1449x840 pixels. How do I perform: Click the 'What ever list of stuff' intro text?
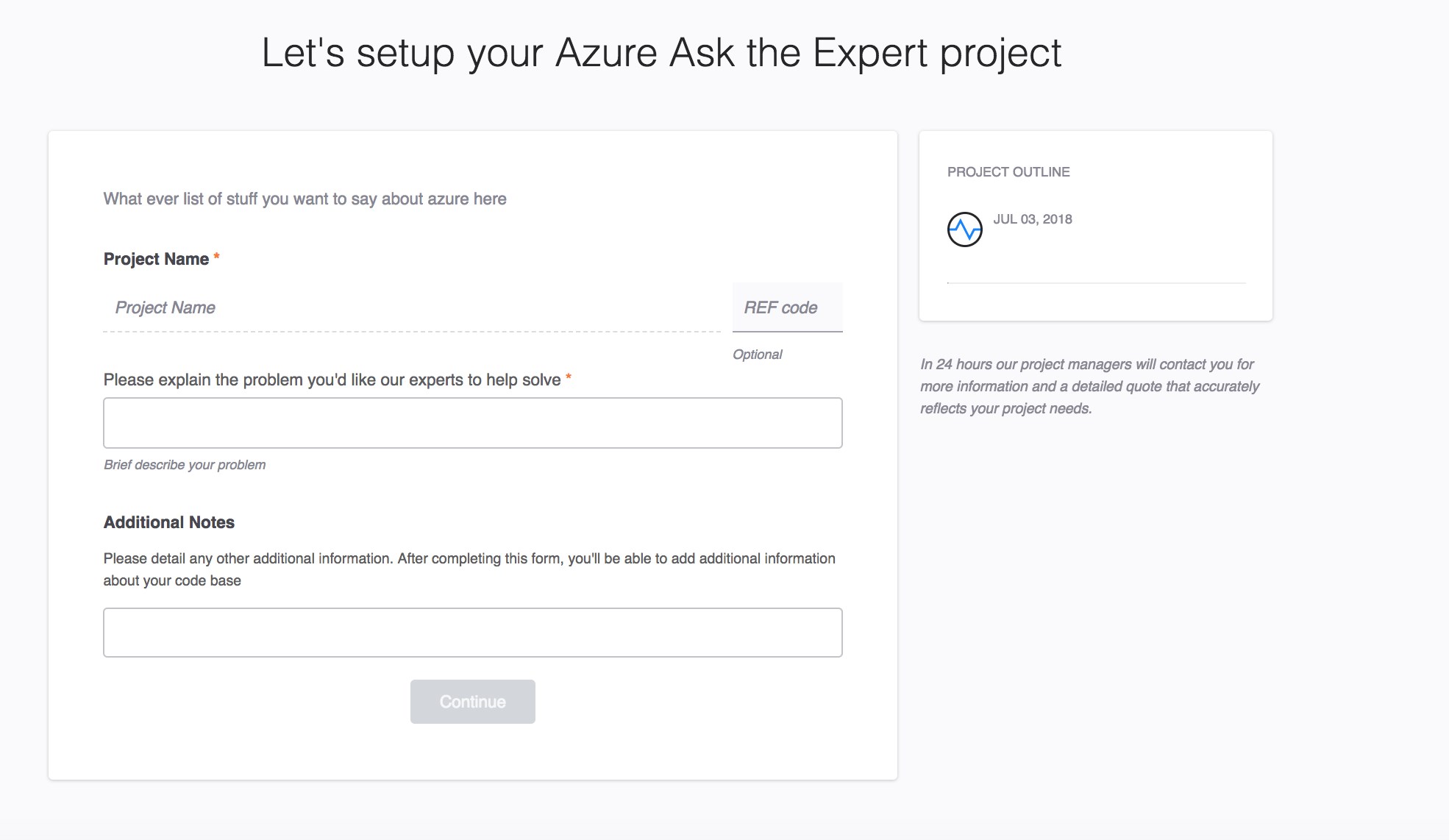(x=305, y=199)
